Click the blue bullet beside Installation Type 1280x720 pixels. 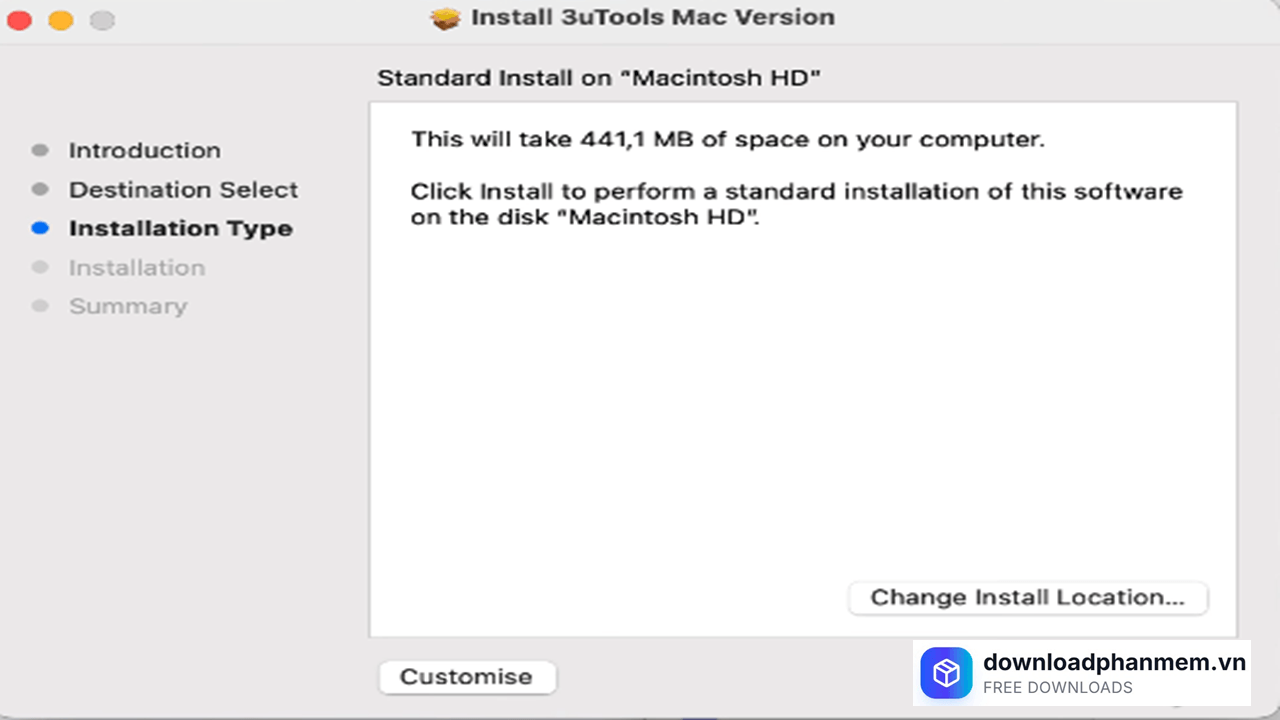tap(40, 228)
